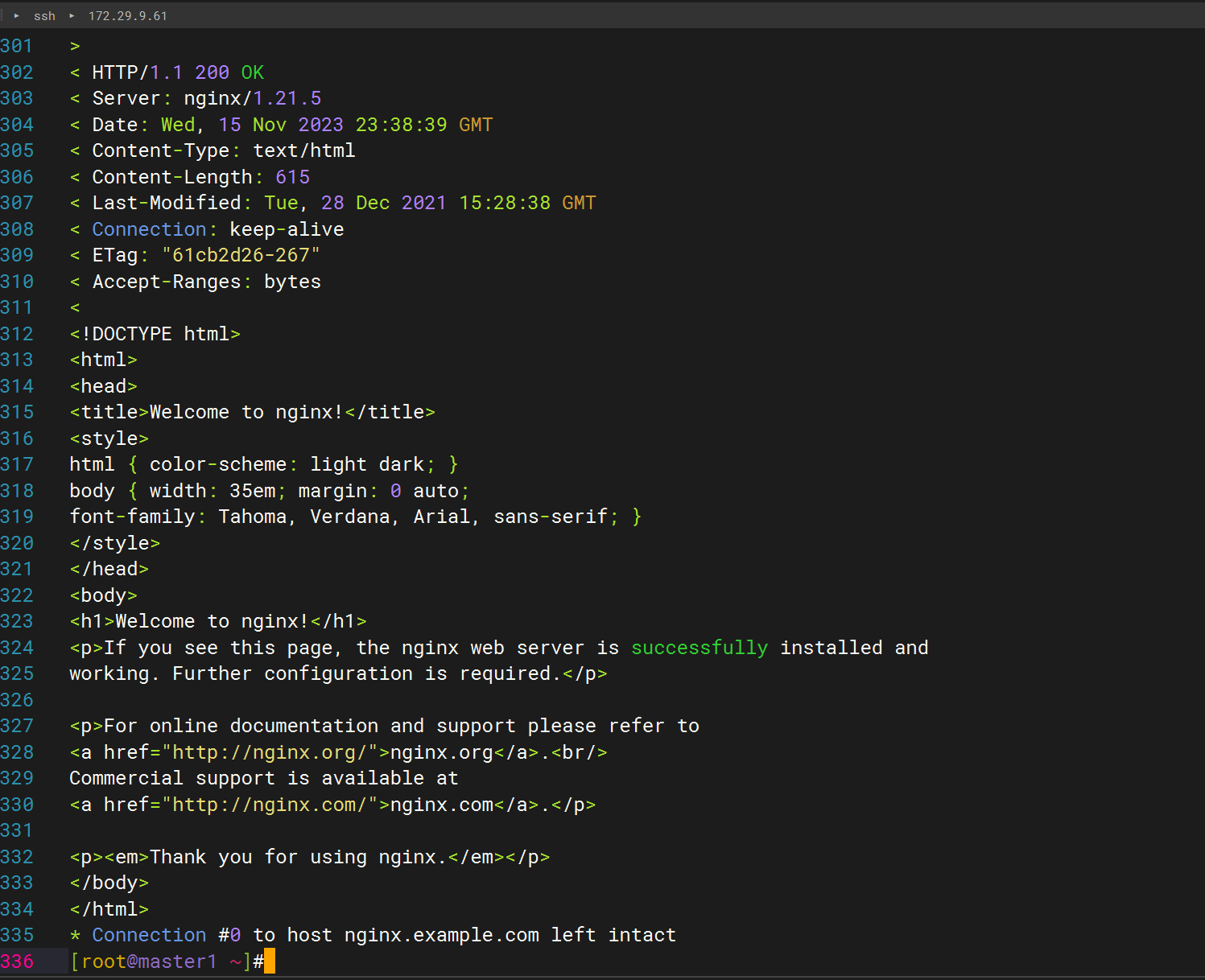
Task: Click "working. Further configuration is required.</p>" line
Action: pos(339,673)
